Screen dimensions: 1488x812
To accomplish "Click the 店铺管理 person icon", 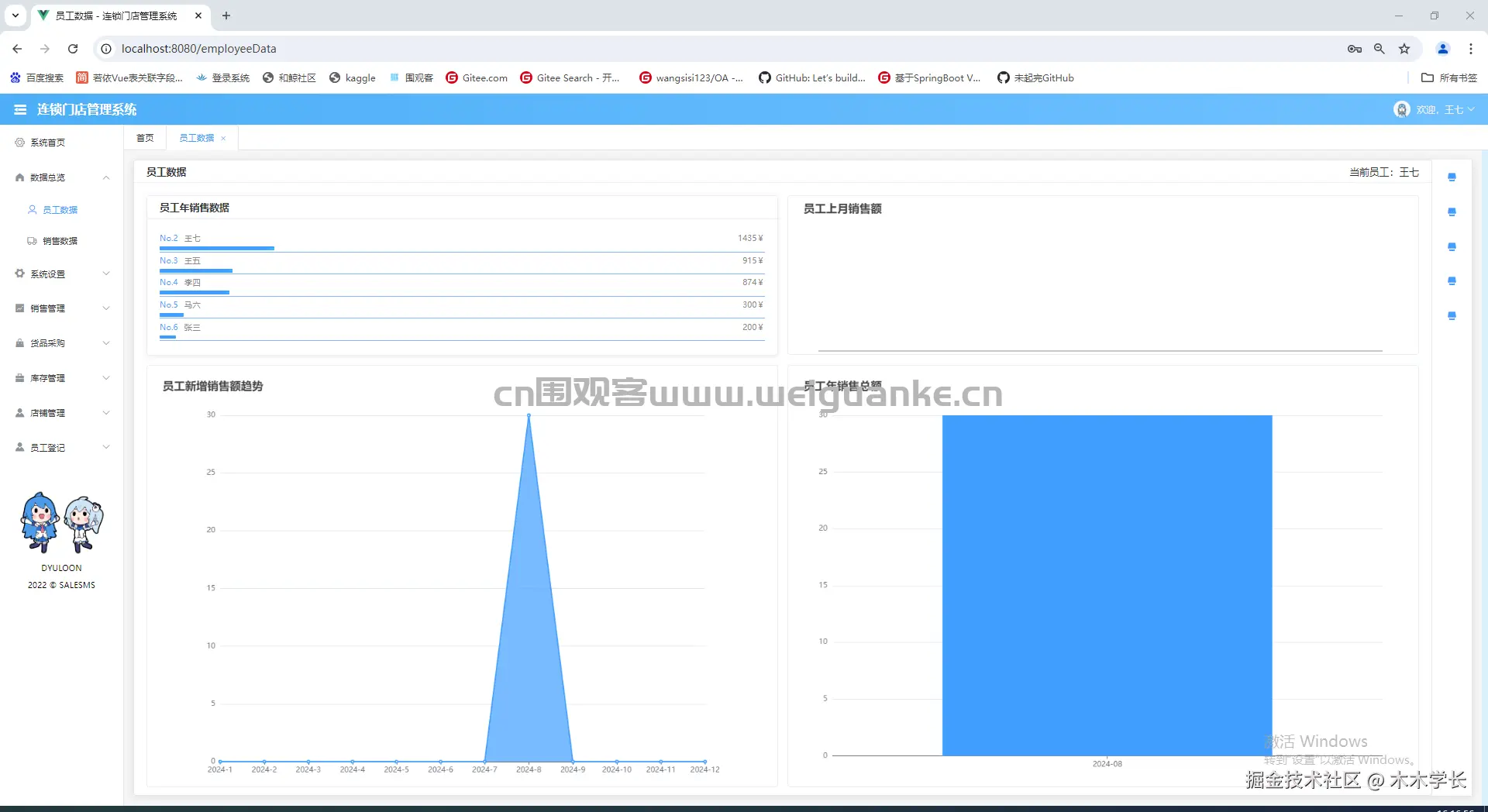I will pyautogui.click(x=20, y=413).
